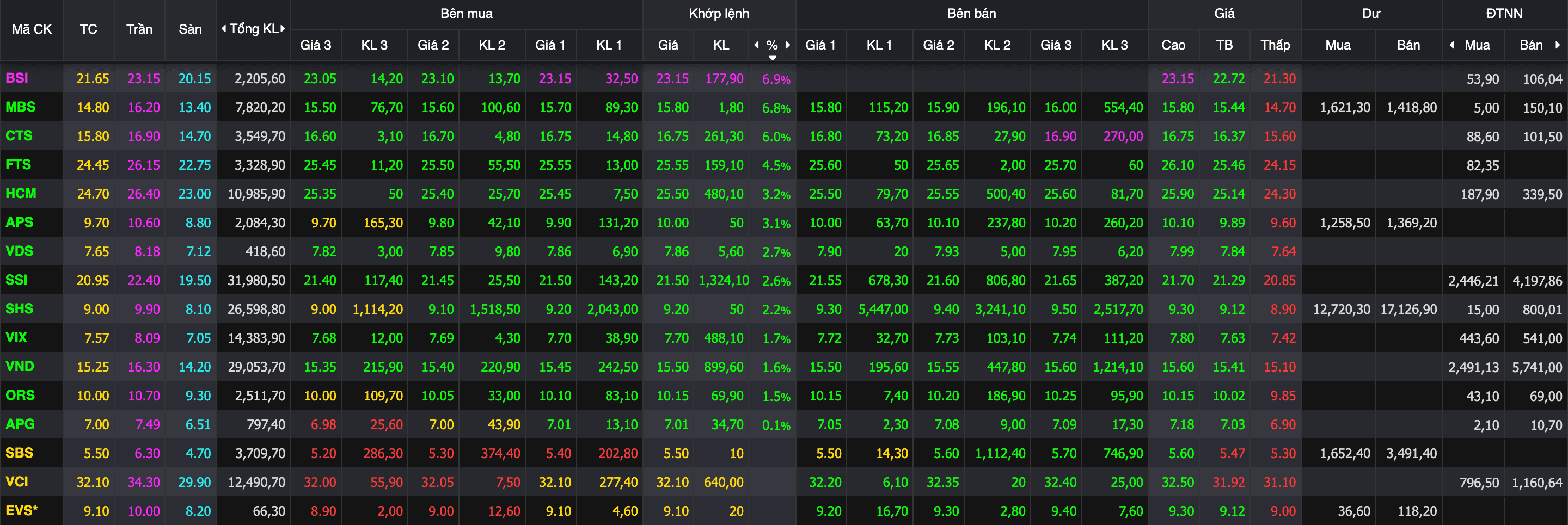The width and height of the screenshot is (1568, 525).
Task: Click BSI's 6.9% change value
Action: [776, 79]
